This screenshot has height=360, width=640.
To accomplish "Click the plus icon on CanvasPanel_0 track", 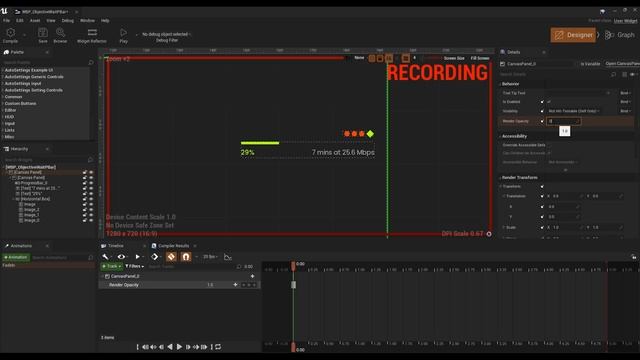I will [253, 276].
